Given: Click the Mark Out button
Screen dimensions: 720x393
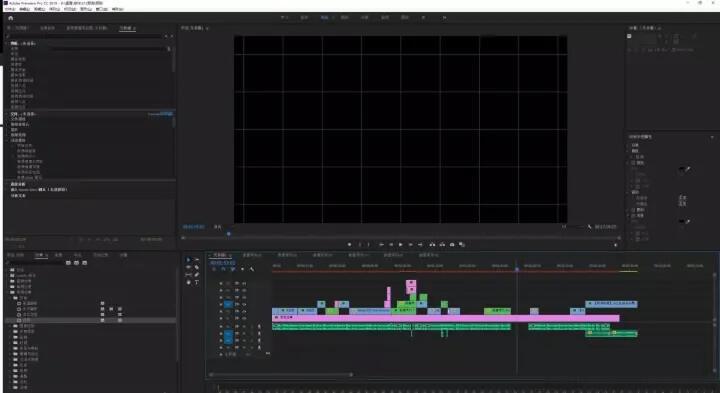Looking at the screenshot, I should [x=368, y=245].
